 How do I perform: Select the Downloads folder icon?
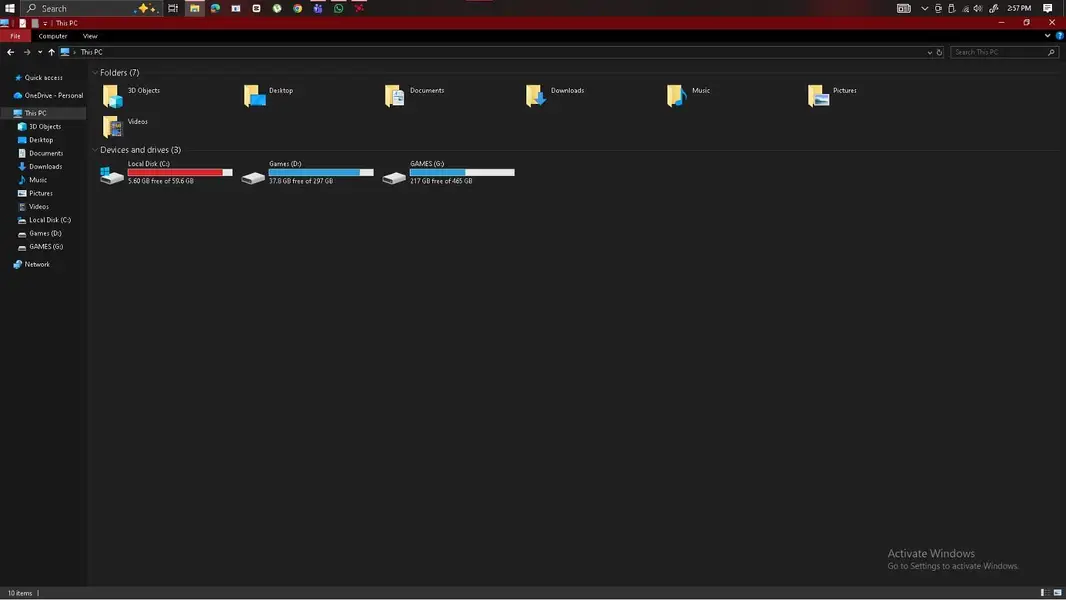tap(536, 96)
